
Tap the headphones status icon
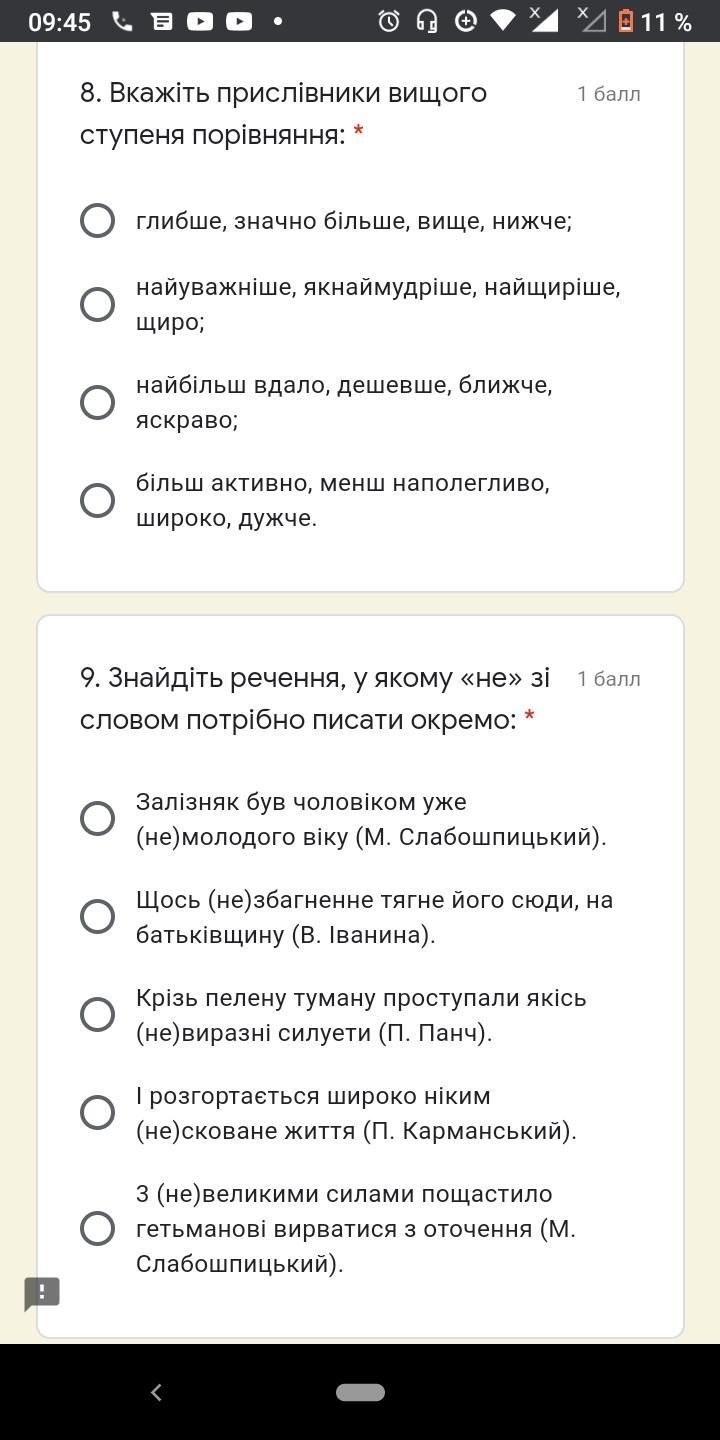pos(427,21)
